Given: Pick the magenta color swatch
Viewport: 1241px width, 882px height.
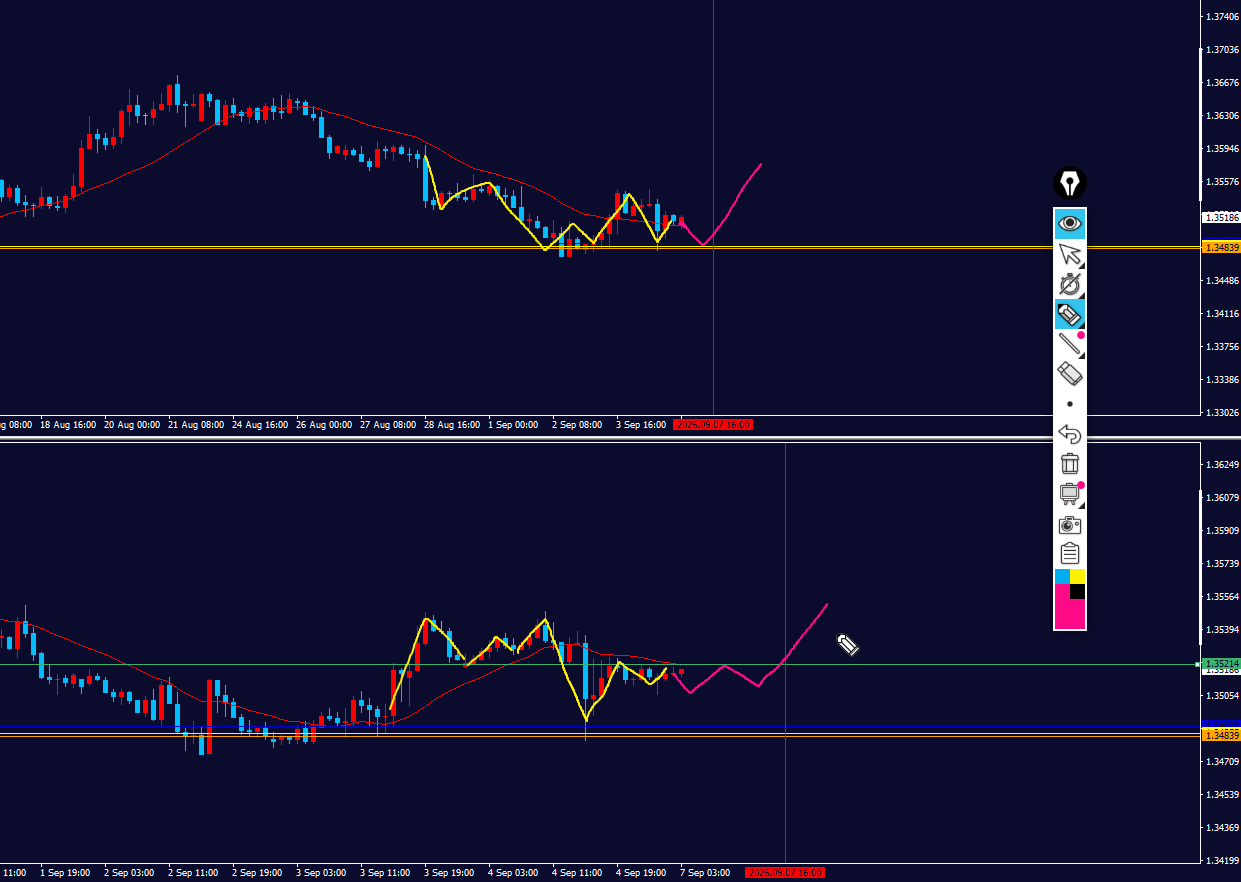Looking at the screenshot, I should (x=1066, y=609).
